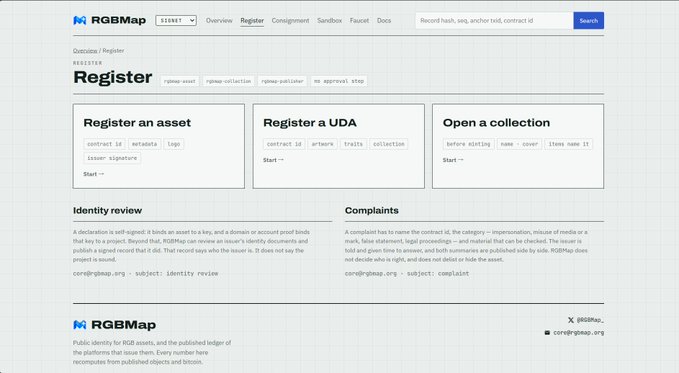The width and height of the screenshot is (679, 373).
Task: Click contract id tag in Register an asset
Action: 104,144
